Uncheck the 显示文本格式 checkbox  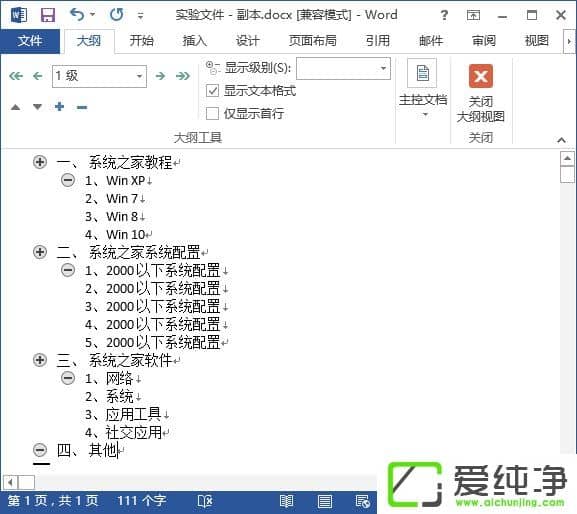click(213, 91)
